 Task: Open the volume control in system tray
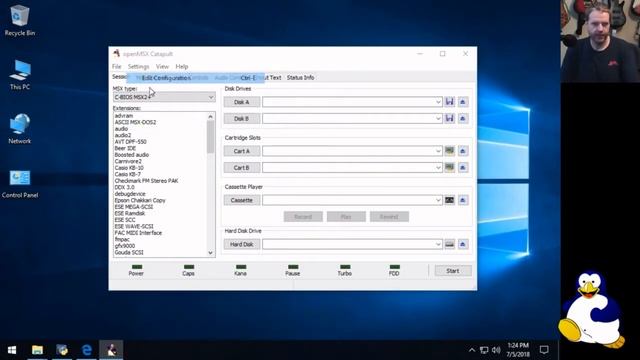tap(496, 350)
